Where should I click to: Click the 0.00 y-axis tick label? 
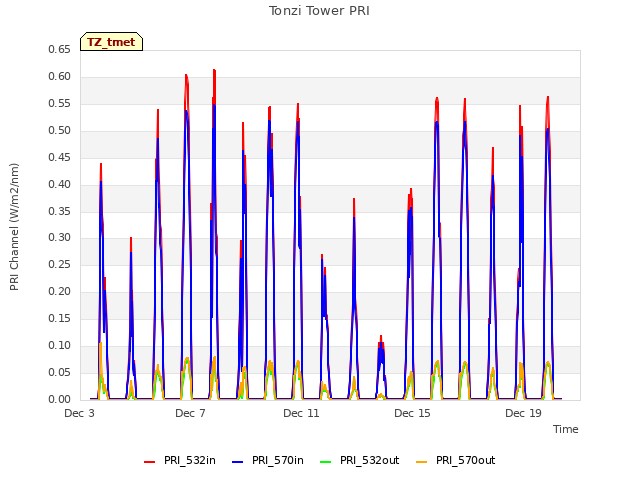click(59, 399)
